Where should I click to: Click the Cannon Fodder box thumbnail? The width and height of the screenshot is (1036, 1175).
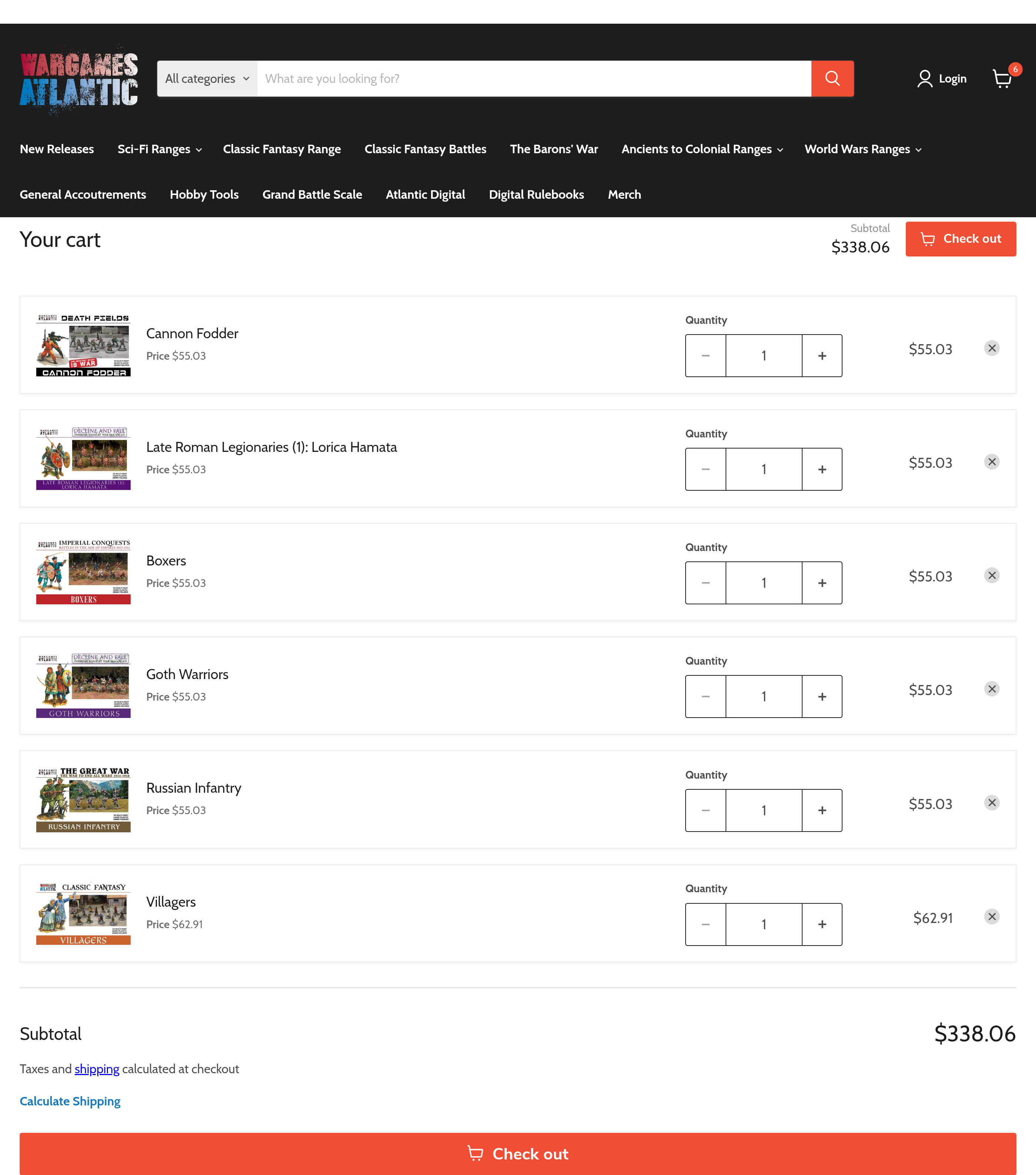83,345
